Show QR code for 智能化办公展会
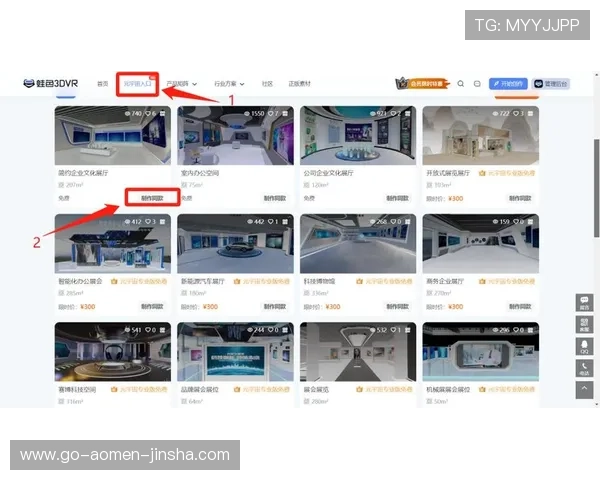600x480 pixels. pos(163,222)
